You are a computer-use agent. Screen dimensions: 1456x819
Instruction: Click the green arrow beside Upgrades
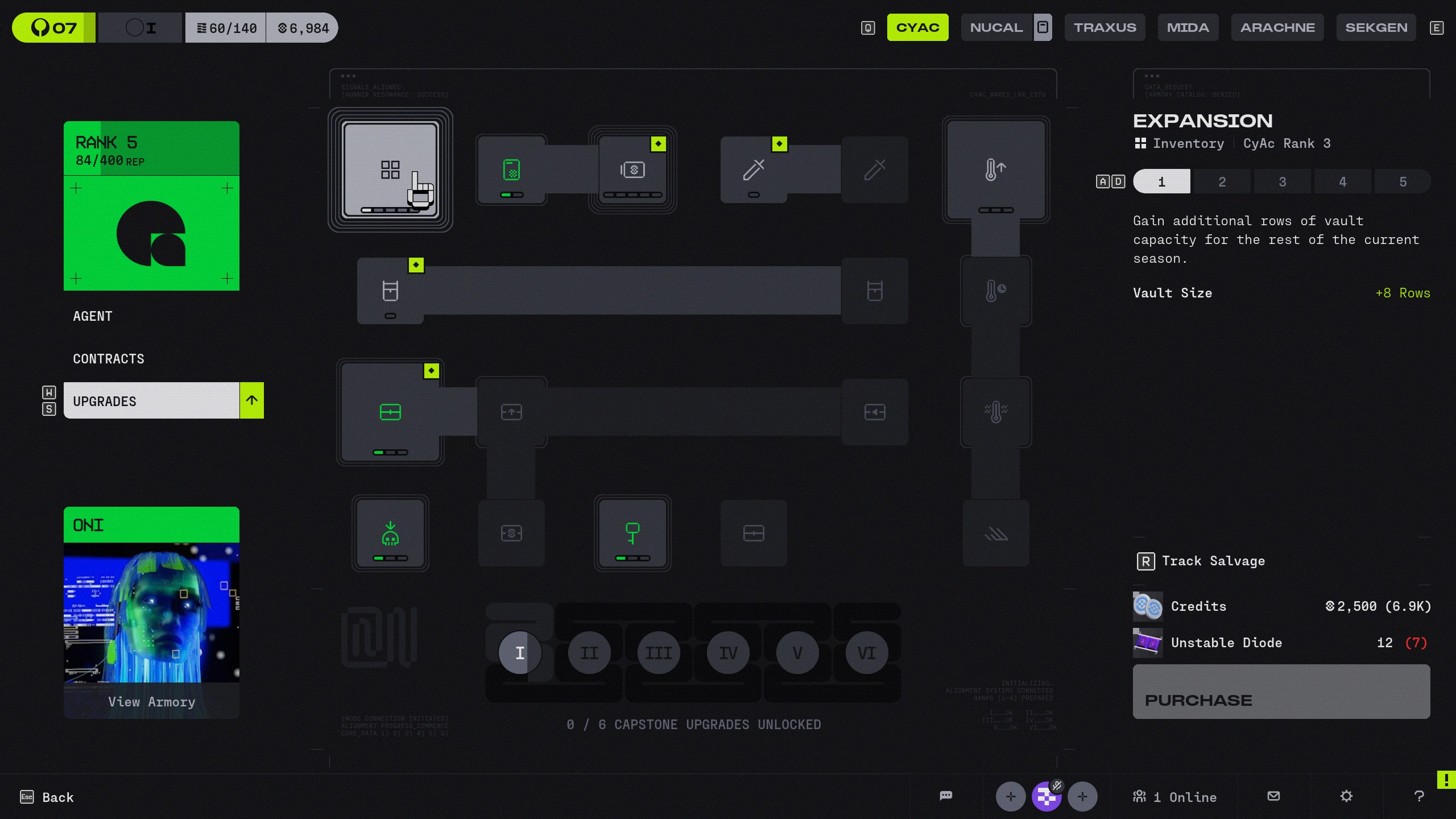(x=251, y=400)
